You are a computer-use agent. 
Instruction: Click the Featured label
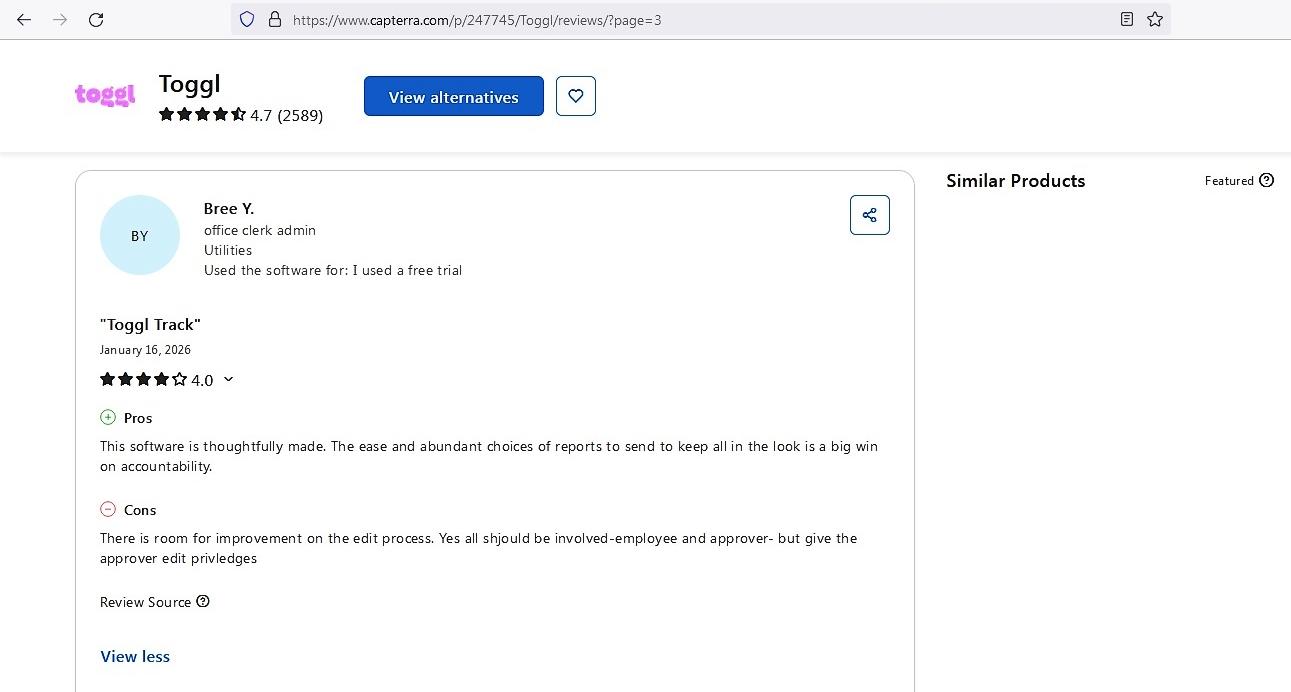click(x=1229, y=181)
